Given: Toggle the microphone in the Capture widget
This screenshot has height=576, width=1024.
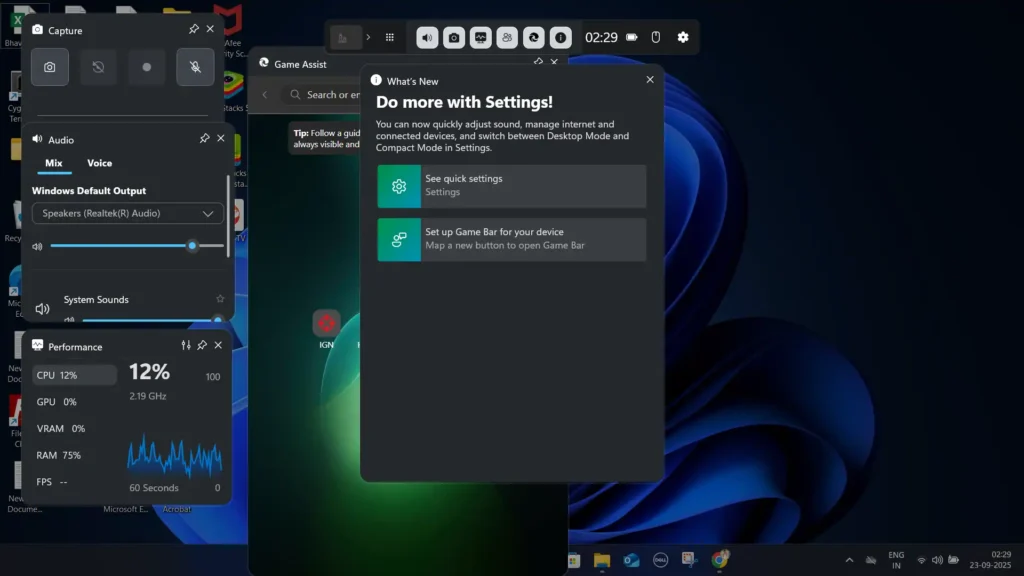Looking at the screenshot, I should [195, 67].
